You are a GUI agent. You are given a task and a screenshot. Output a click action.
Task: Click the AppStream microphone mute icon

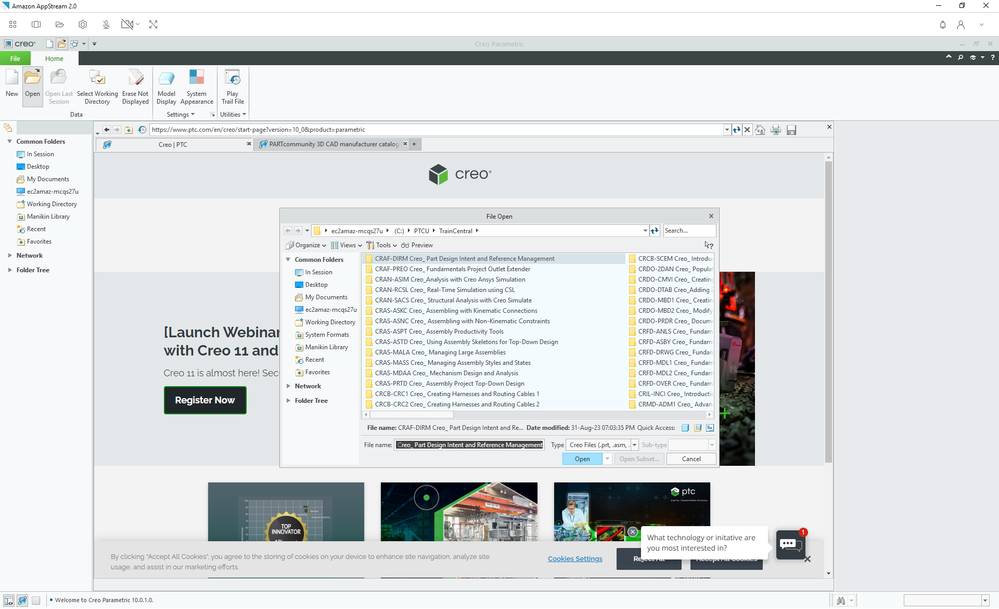106,24
